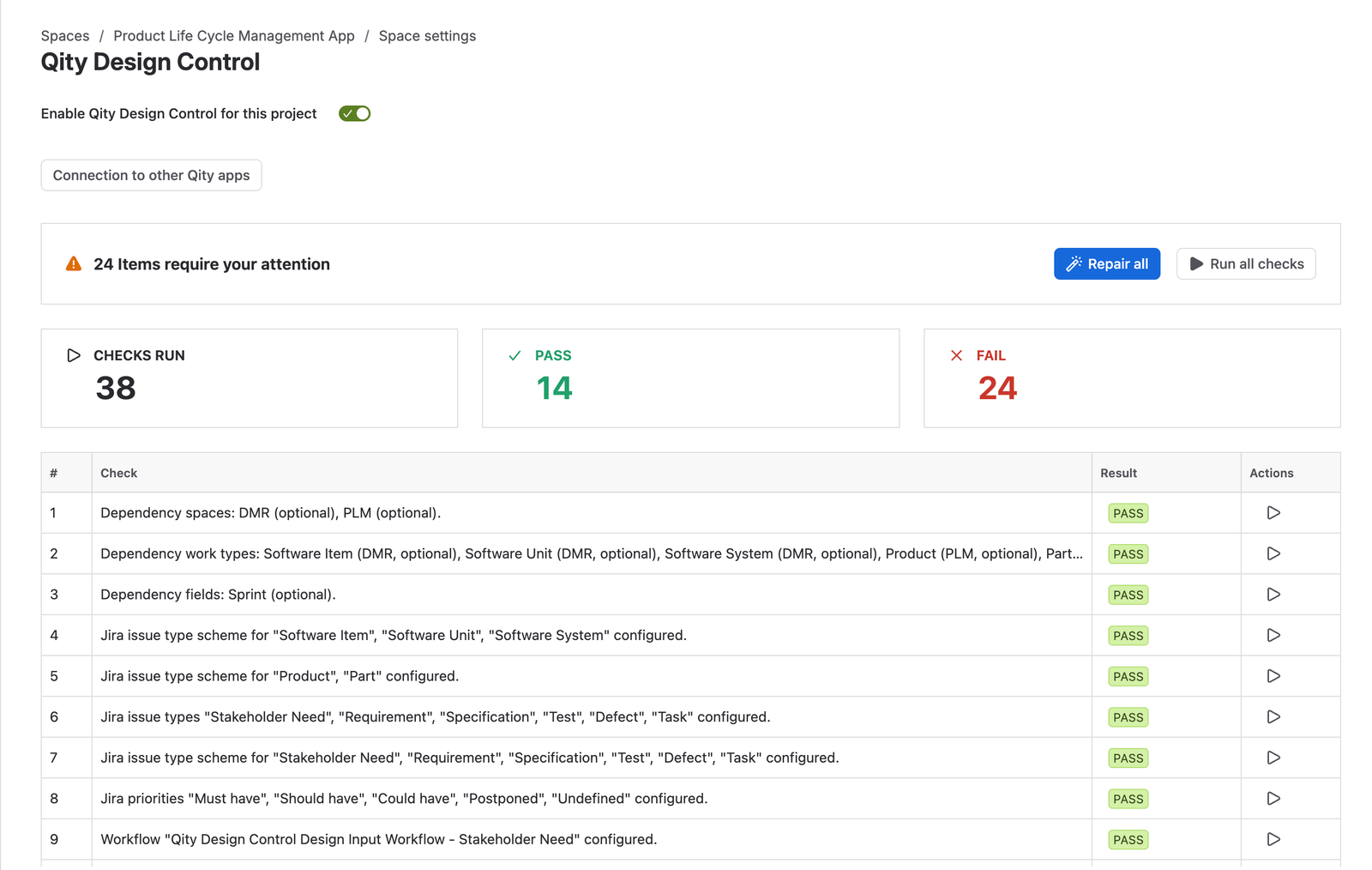Disable Qity Design Control toggle
This screenshot has height=870, width=1372.
click(x=354, y=113)
